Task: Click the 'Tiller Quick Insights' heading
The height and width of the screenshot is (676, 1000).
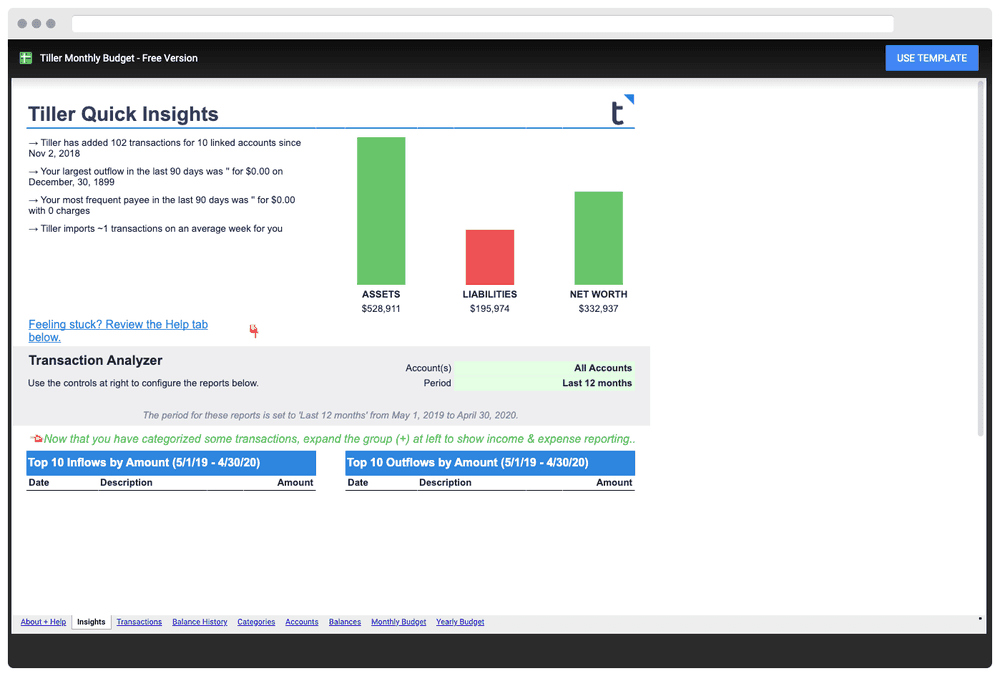Action: (123, 114)
